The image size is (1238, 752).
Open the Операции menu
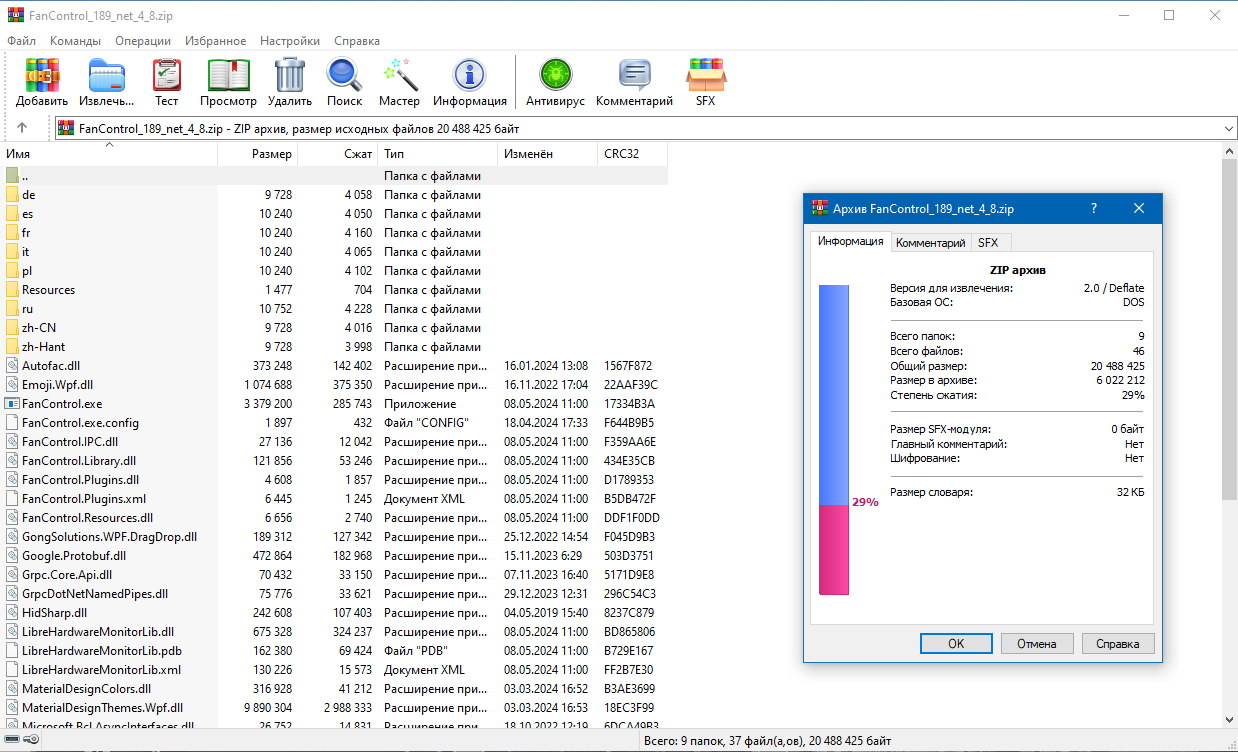[x=142, y=41]
